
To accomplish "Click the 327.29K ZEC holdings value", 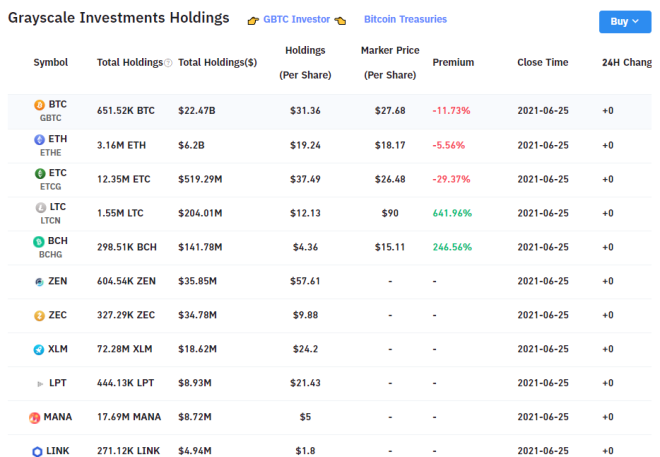I will (126, 315).
